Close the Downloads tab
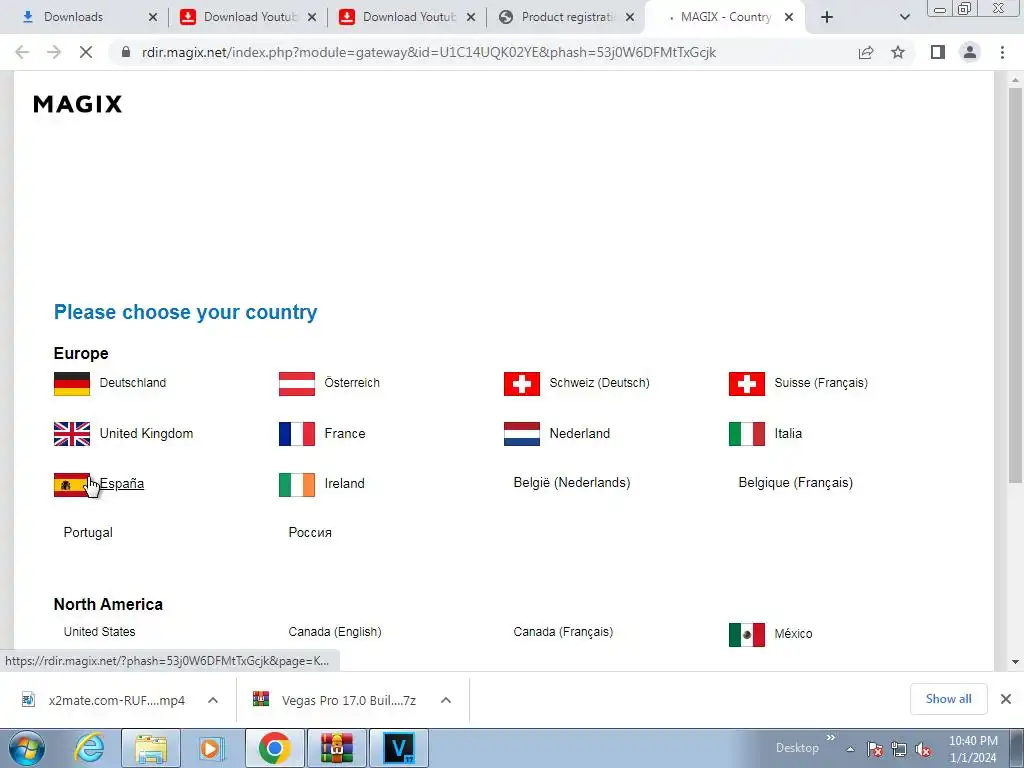This screenshot has height=768, width=1024. coord(153,17)
